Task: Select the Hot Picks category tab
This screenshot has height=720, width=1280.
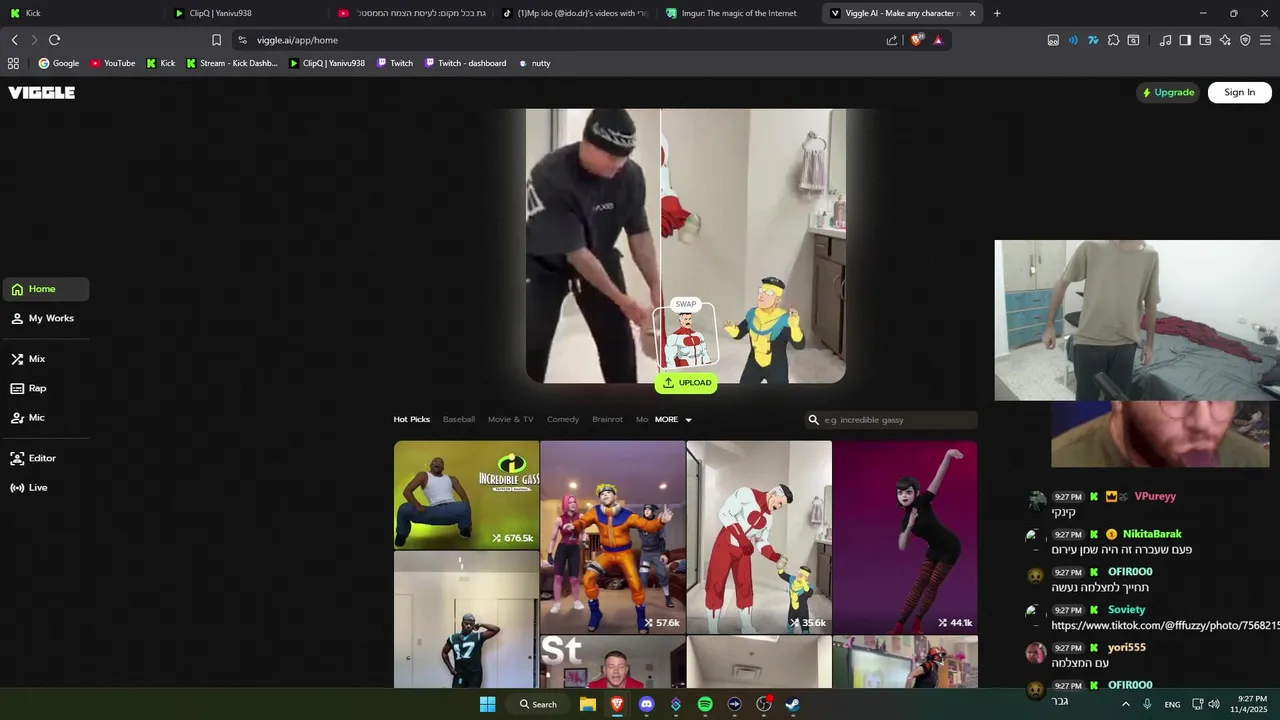Action: point(411,420)
